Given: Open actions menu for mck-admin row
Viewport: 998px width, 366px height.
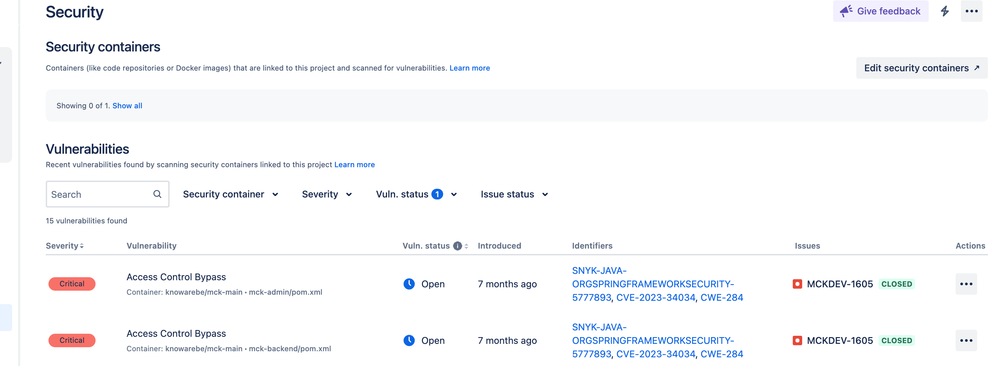Looking at the screenshot, I should tap(966, 284).
